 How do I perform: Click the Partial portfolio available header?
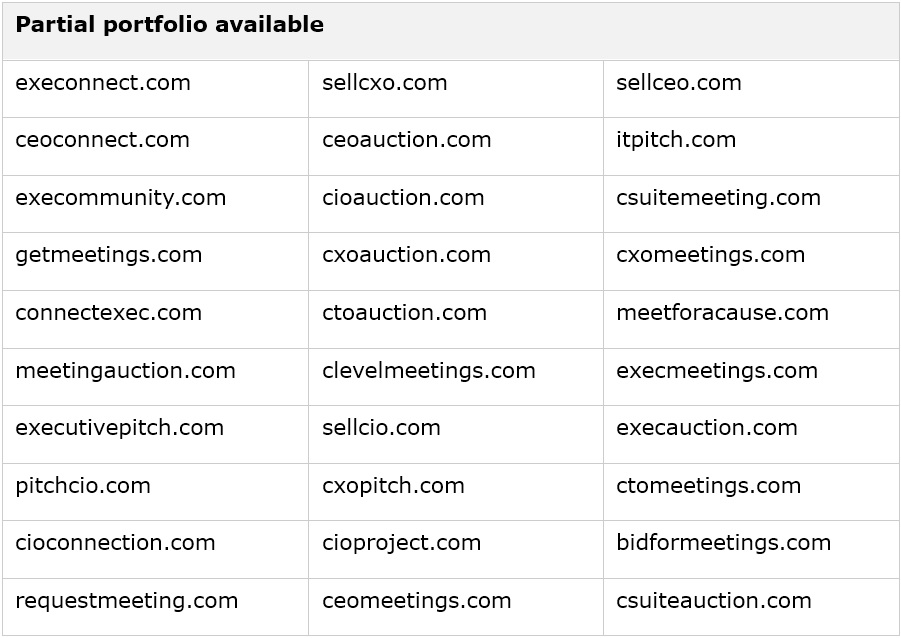coord(170,26)
